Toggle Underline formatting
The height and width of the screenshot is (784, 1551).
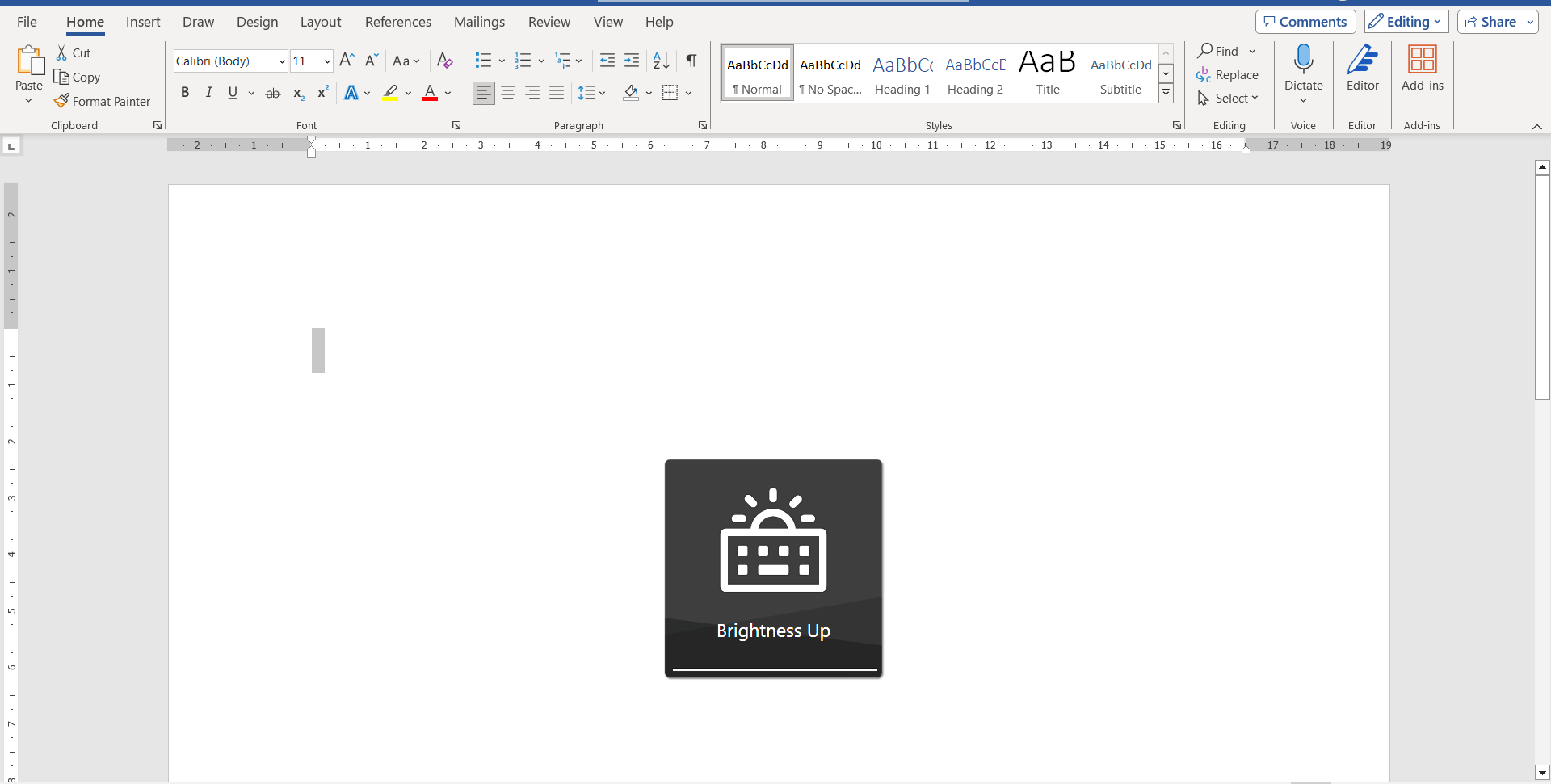[233, 93]
